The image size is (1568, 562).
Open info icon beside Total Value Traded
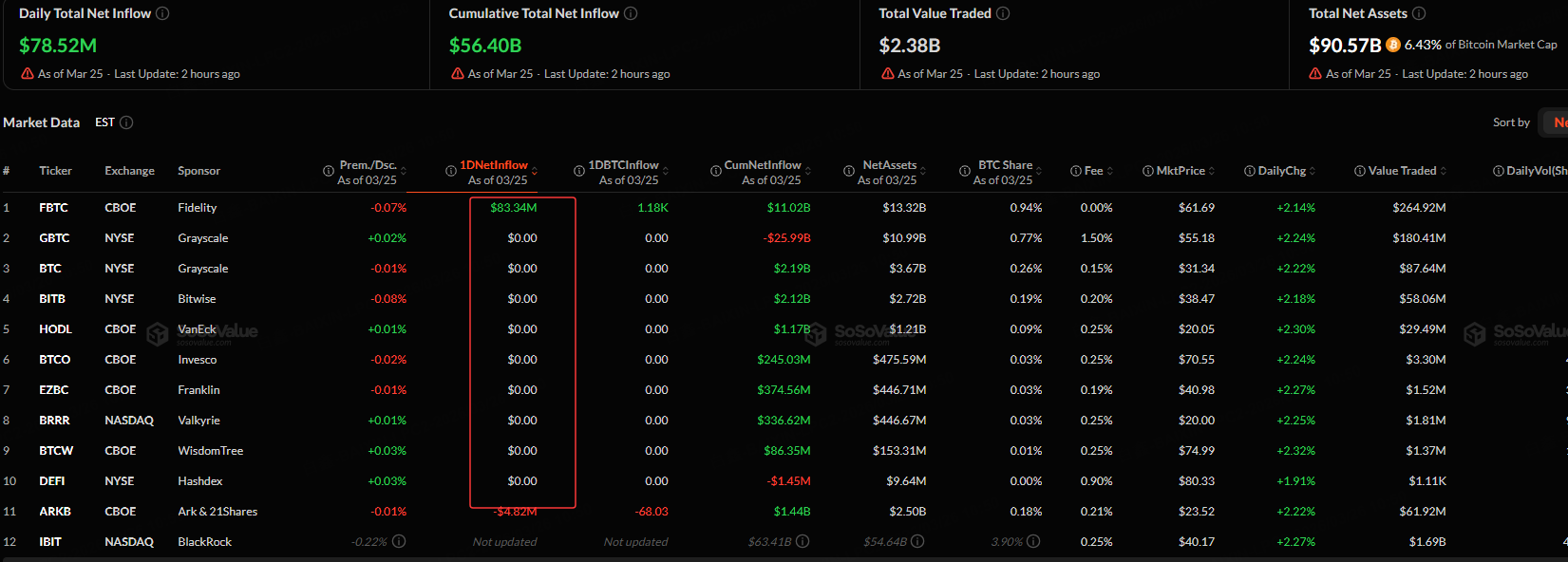(1003, 13)
